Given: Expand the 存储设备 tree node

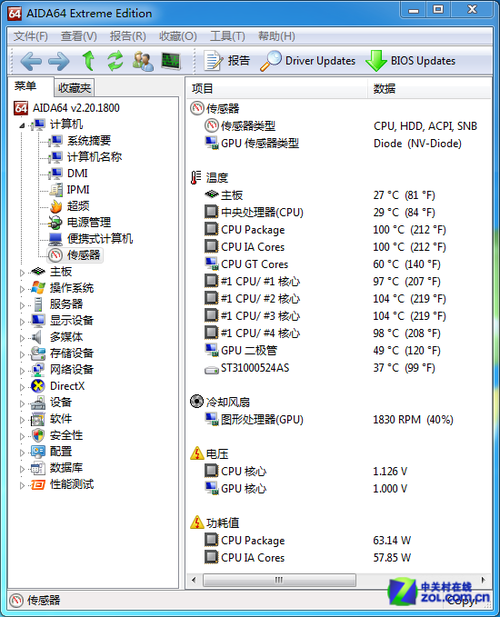Looking at the screenshot, I should tap(22, 354).
